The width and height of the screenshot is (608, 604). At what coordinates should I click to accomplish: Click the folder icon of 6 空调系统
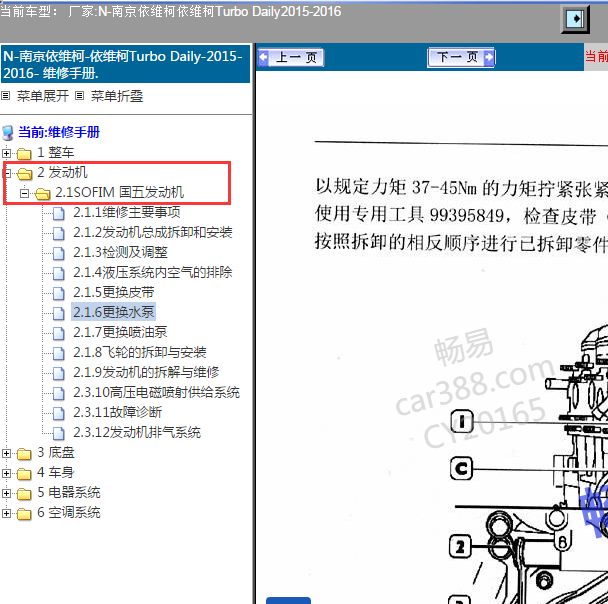point(24,514)
